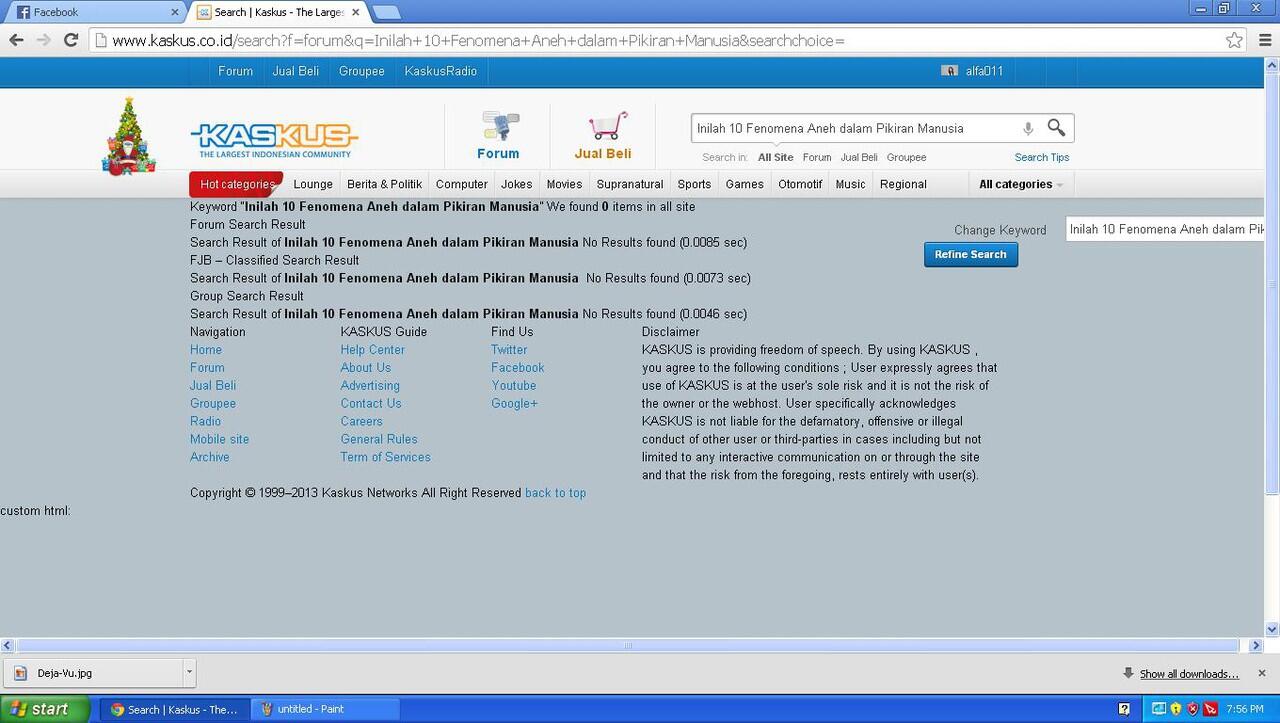
Task: Open the Games category
Action: pyautogui.click(x=745, y=184)
